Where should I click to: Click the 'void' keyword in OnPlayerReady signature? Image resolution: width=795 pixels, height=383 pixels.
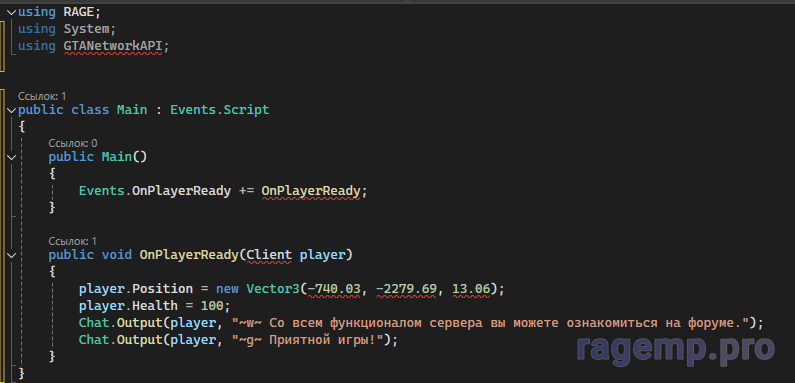pos(117,255)
